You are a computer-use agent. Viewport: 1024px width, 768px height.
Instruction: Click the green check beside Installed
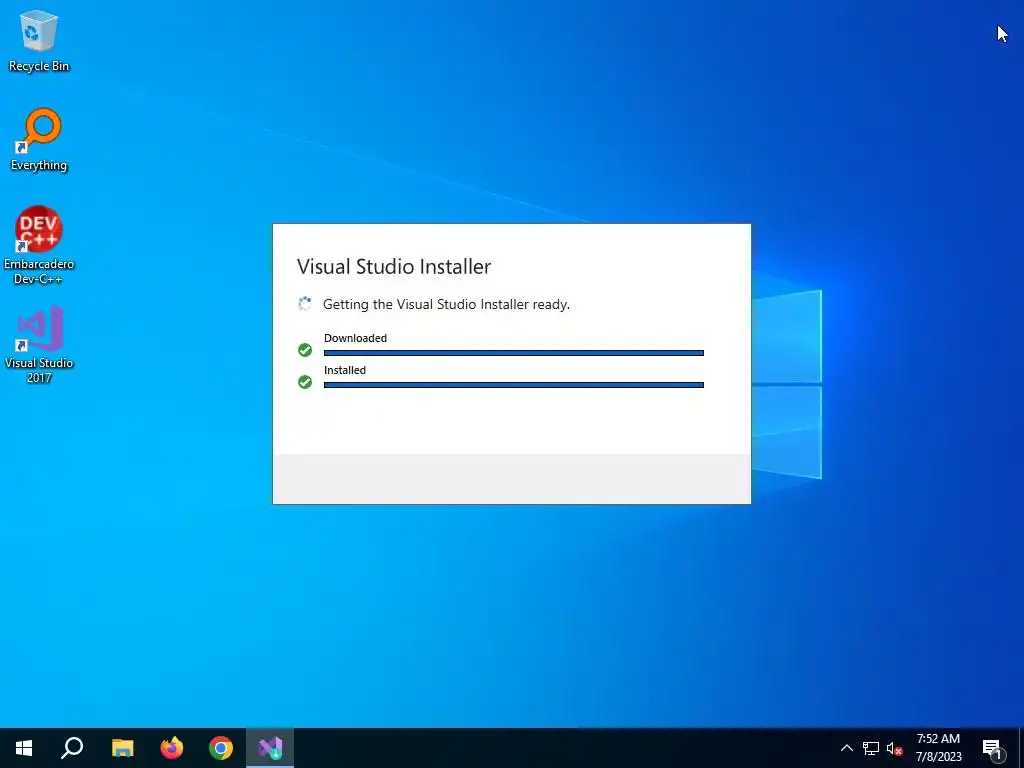pos(305,382)
